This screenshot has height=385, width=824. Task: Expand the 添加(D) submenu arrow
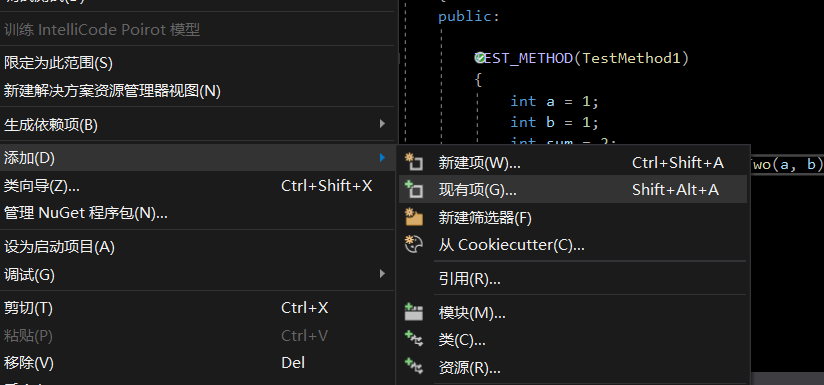(x=382, y=157)
